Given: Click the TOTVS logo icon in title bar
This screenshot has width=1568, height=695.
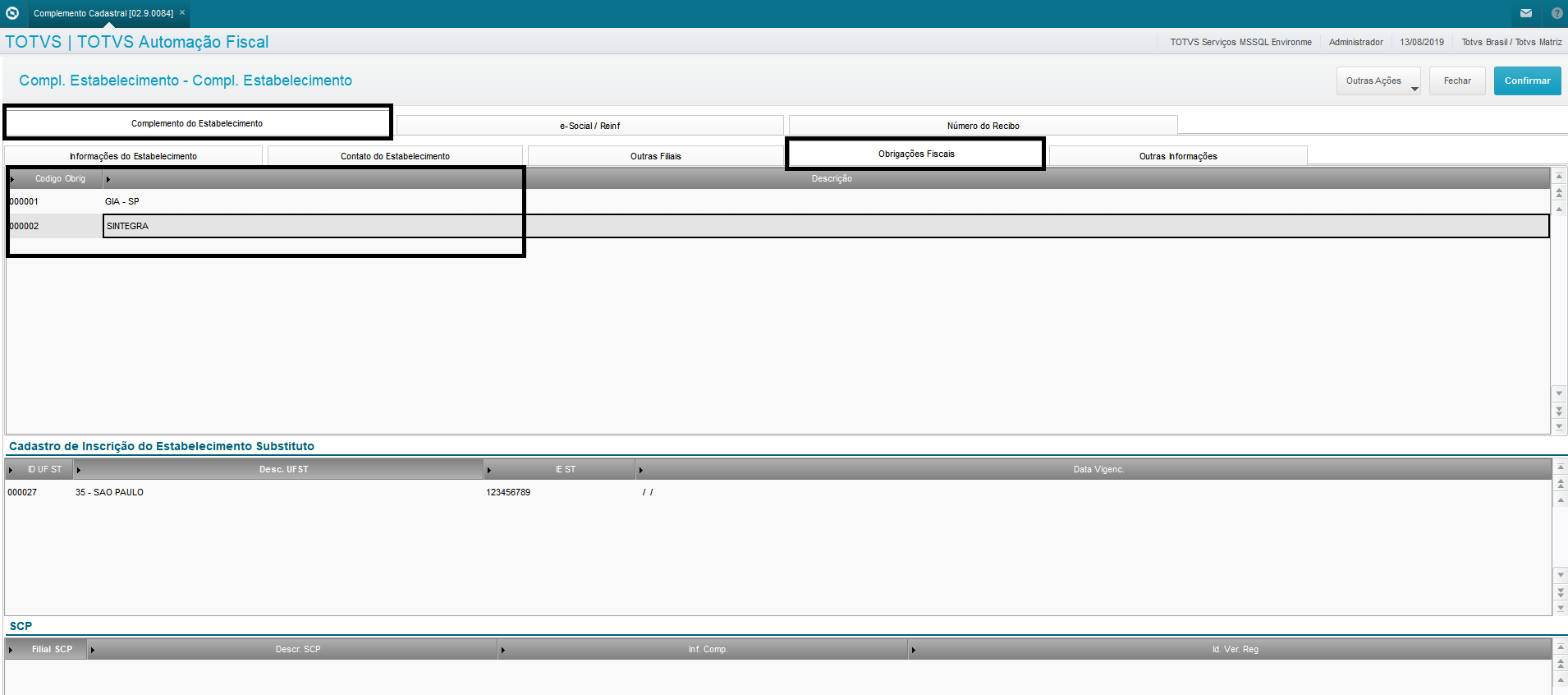Looking at the screenshot, I should point(12,13).
